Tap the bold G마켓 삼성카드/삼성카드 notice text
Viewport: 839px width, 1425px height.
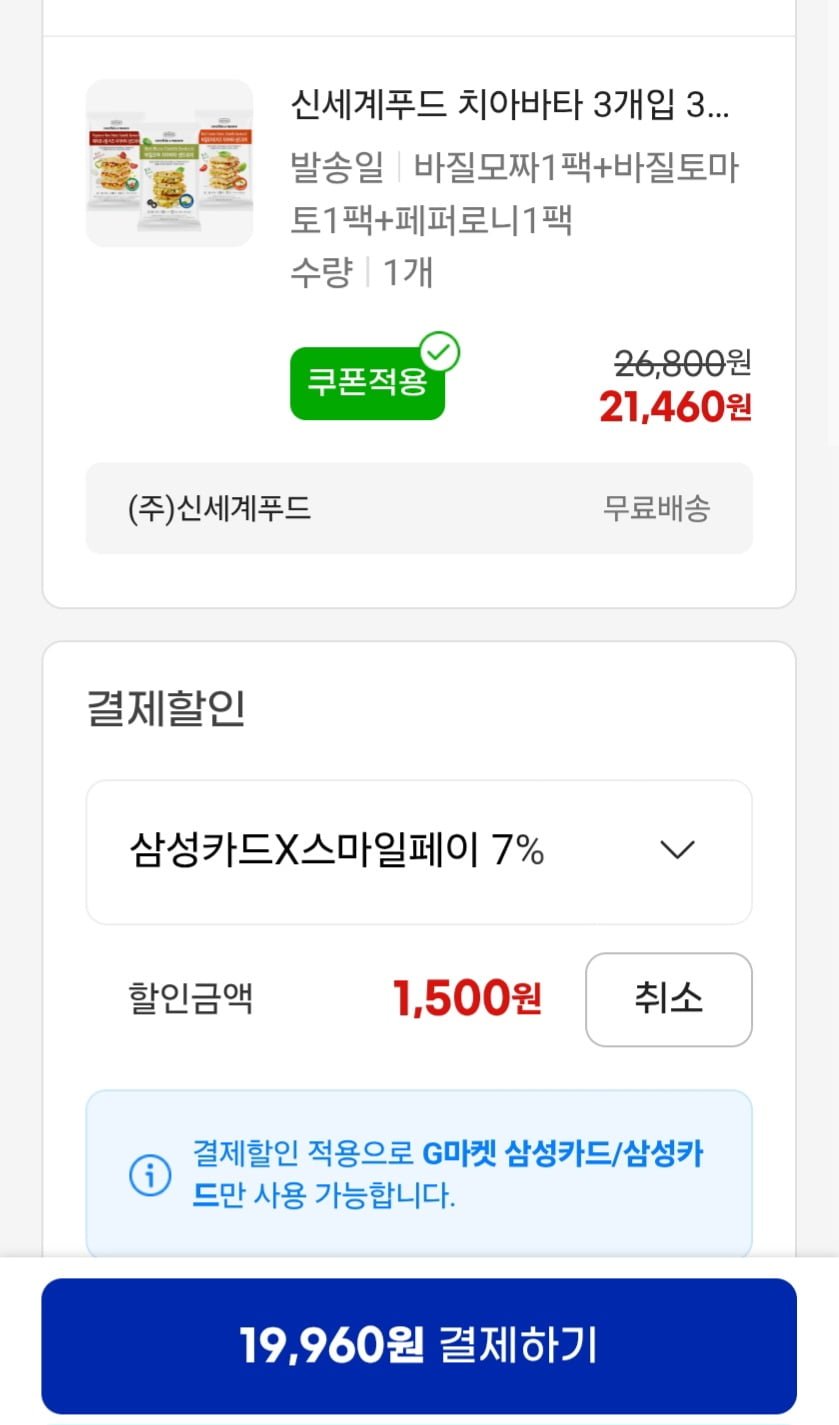click(562, 1156)
